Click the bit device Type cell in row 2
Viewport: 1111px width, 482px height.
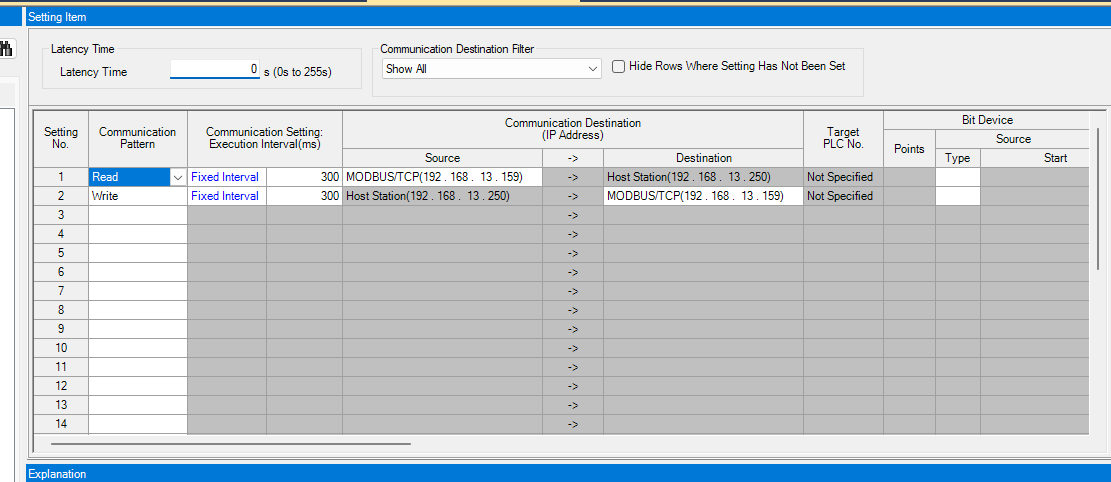[958, 196]
